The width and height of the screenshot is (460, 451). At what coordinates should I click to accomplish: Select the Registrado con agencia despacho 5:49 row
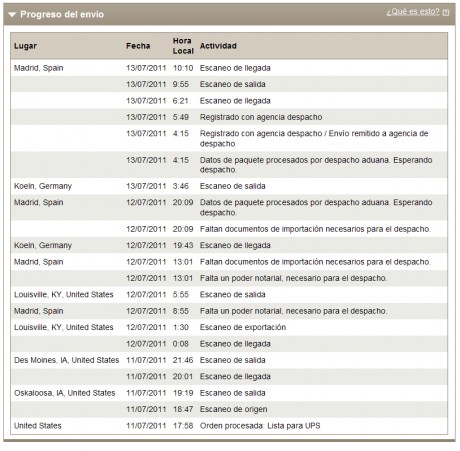(229, 117)
